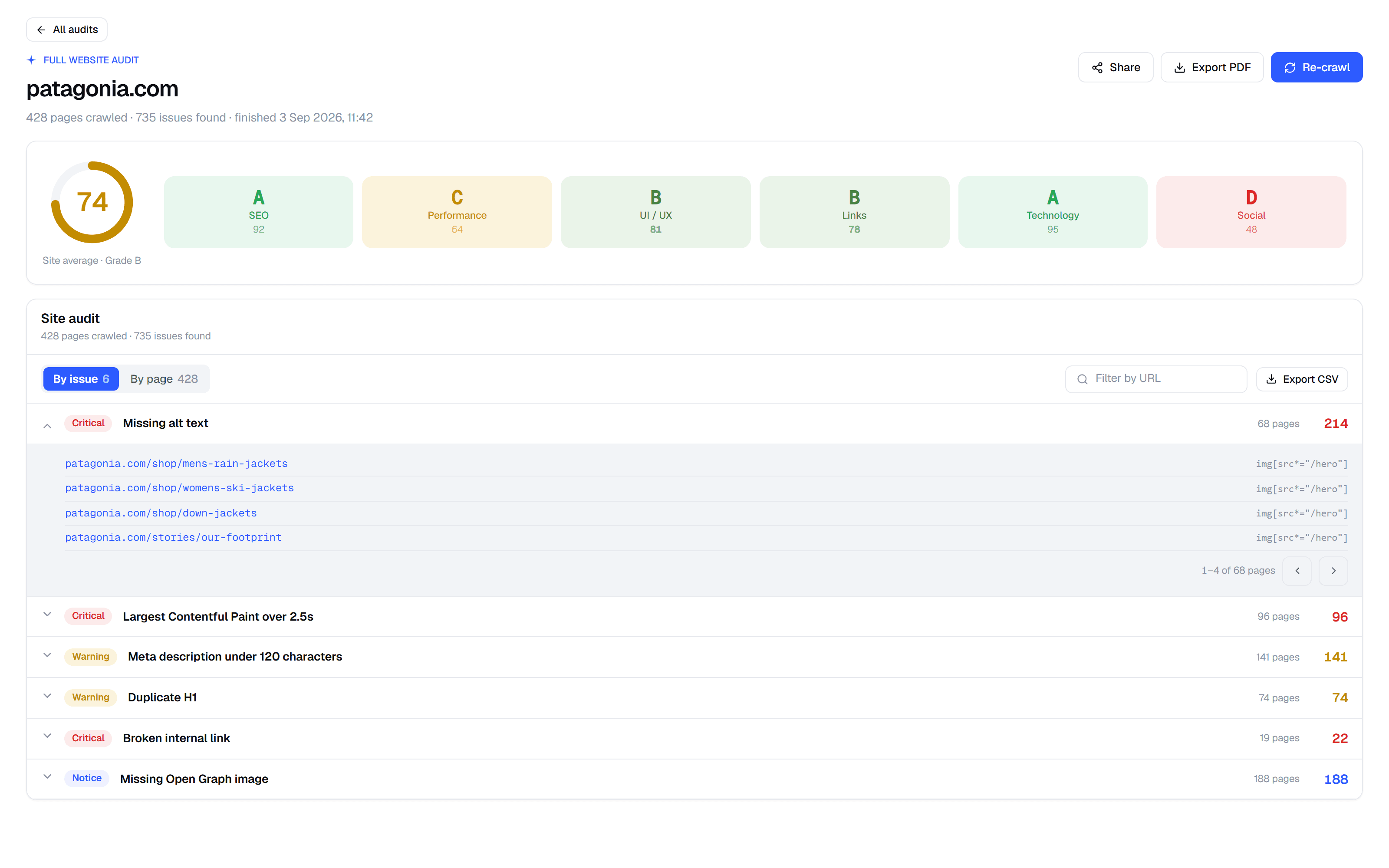Viewport: 1389px width, 868px height.
Task: Open the Links grade B card
Action: [x=854, y=212]
